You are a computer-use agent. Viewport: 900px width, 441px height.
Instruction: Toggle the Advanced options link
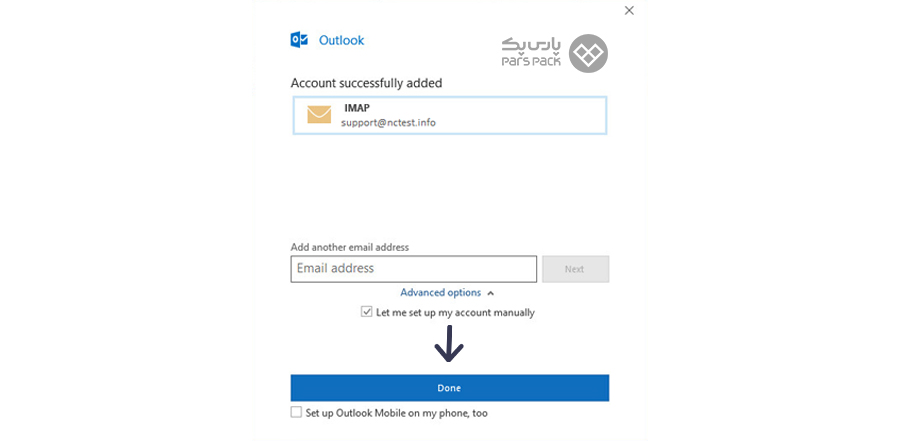(x=440, y=292)
